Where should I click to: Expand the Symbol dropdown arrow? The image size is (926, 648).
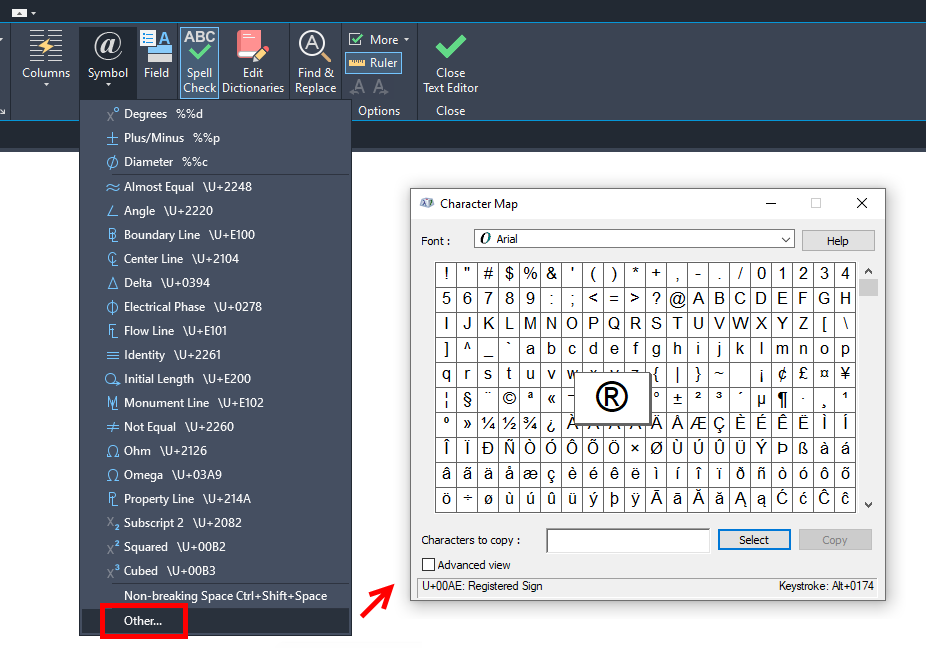pos(108,84)
